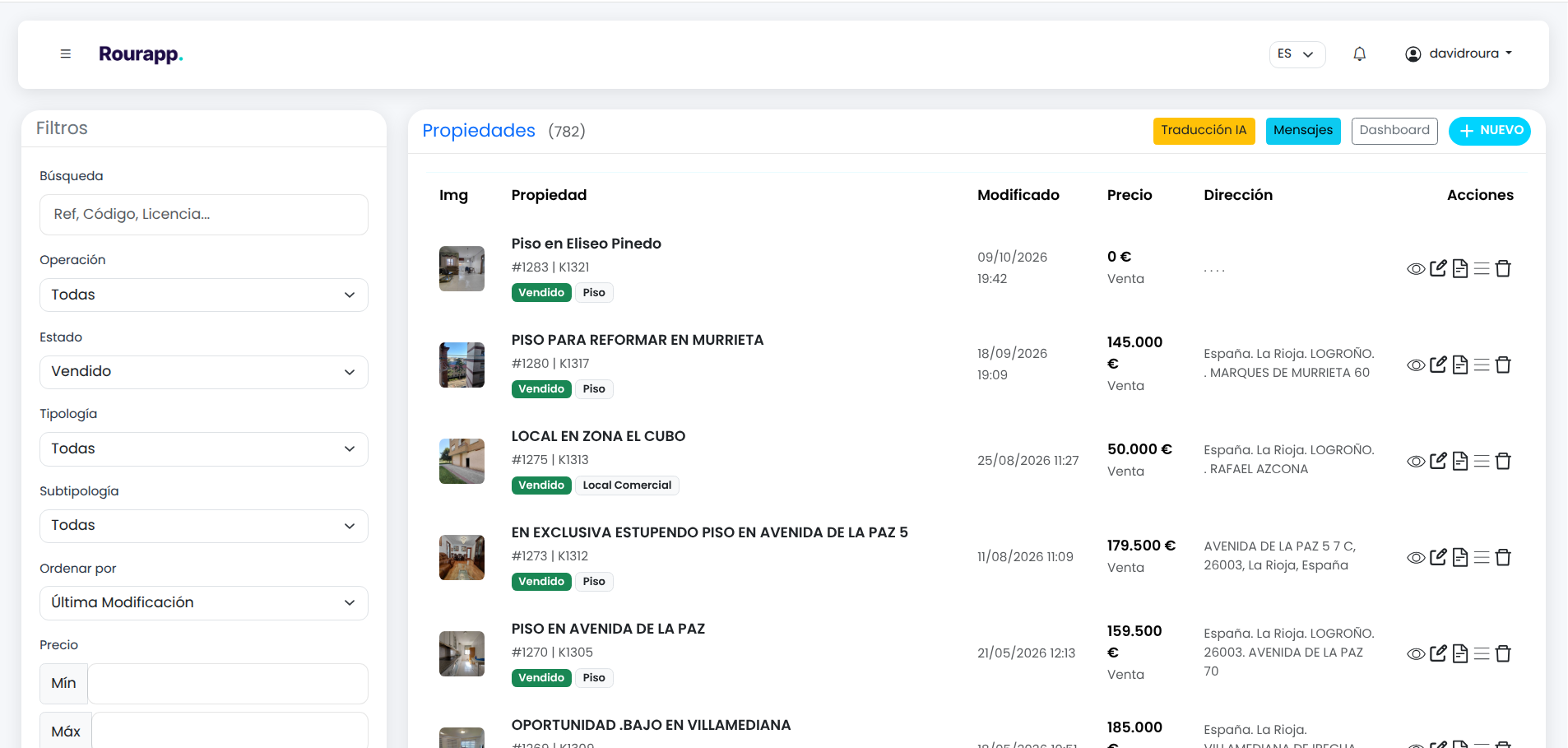Focus the Máx price field
The width and height of the screenshot is (1568, 748).
[230, 732]
